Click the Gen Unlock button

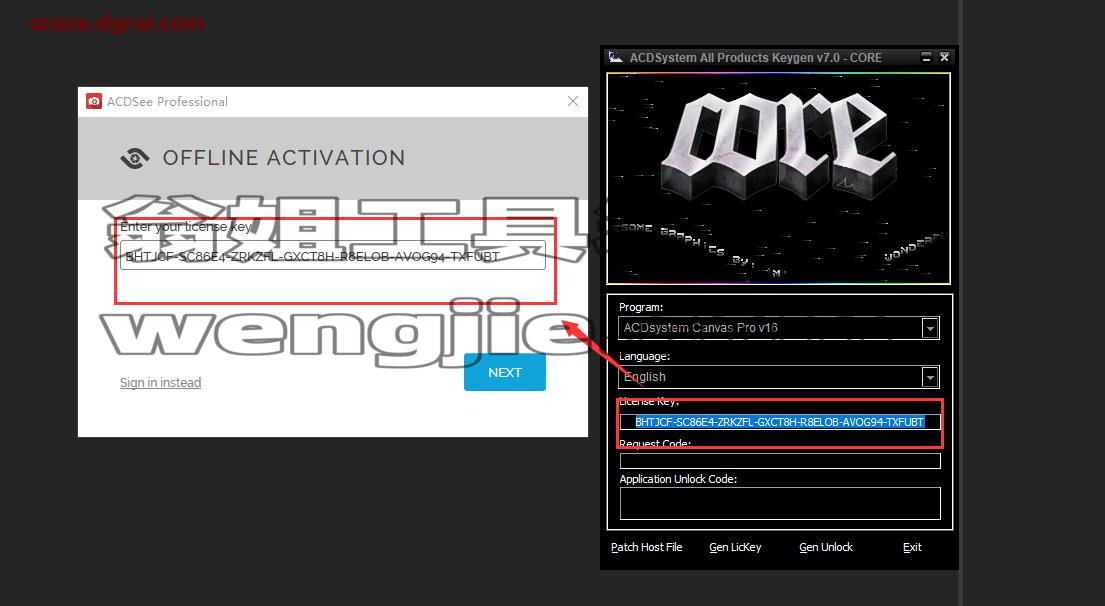coord(826,548)
